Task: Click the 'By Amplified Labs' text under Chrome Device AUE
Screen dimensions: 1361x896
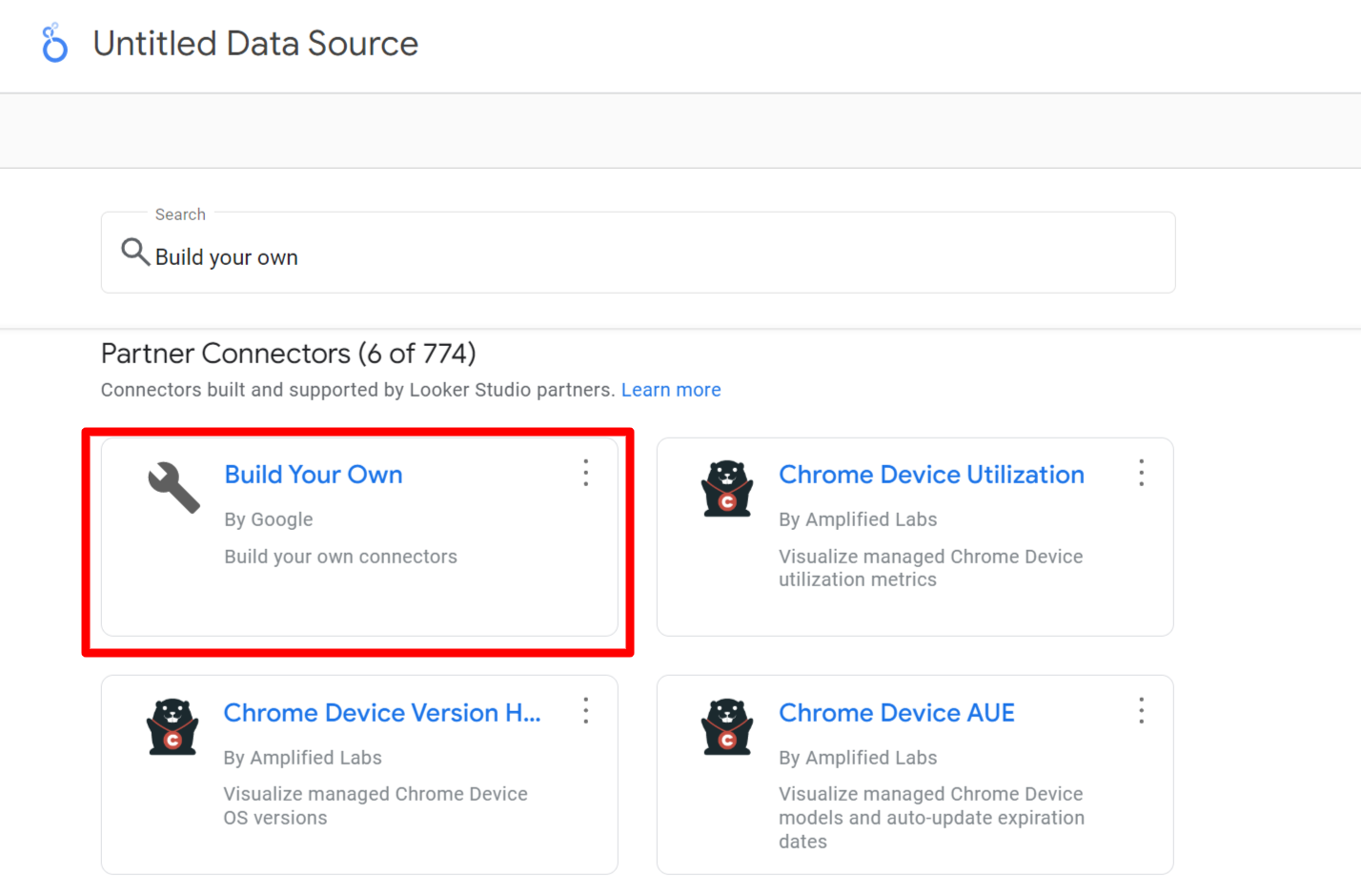Action: 858,758
